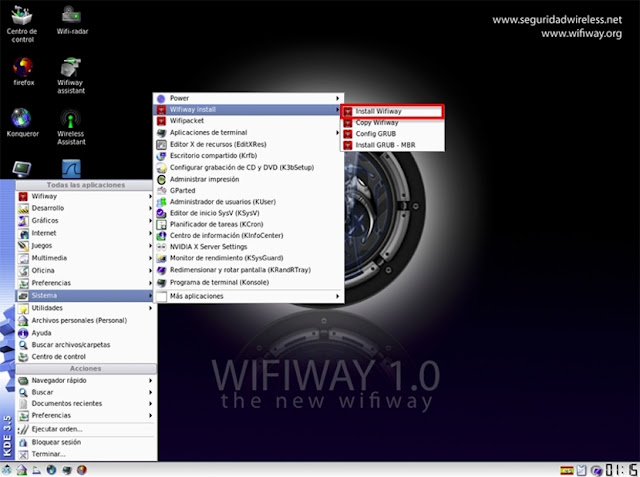Open the Desarrollo category
The width and height of the screenshot is (640, 477).
click(84, 208)
